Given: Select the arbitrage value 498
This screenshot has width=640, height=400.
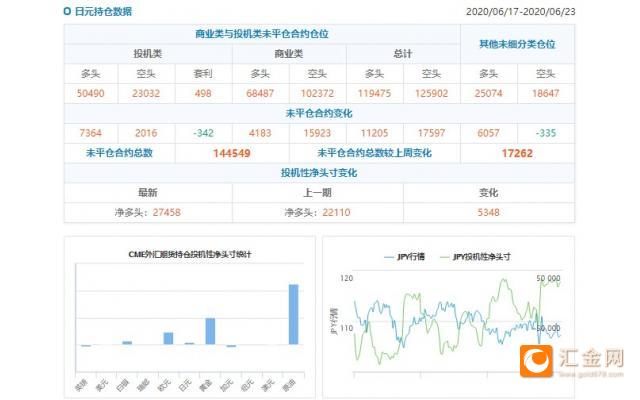Looking at the screenshot, I should [203, 93].
